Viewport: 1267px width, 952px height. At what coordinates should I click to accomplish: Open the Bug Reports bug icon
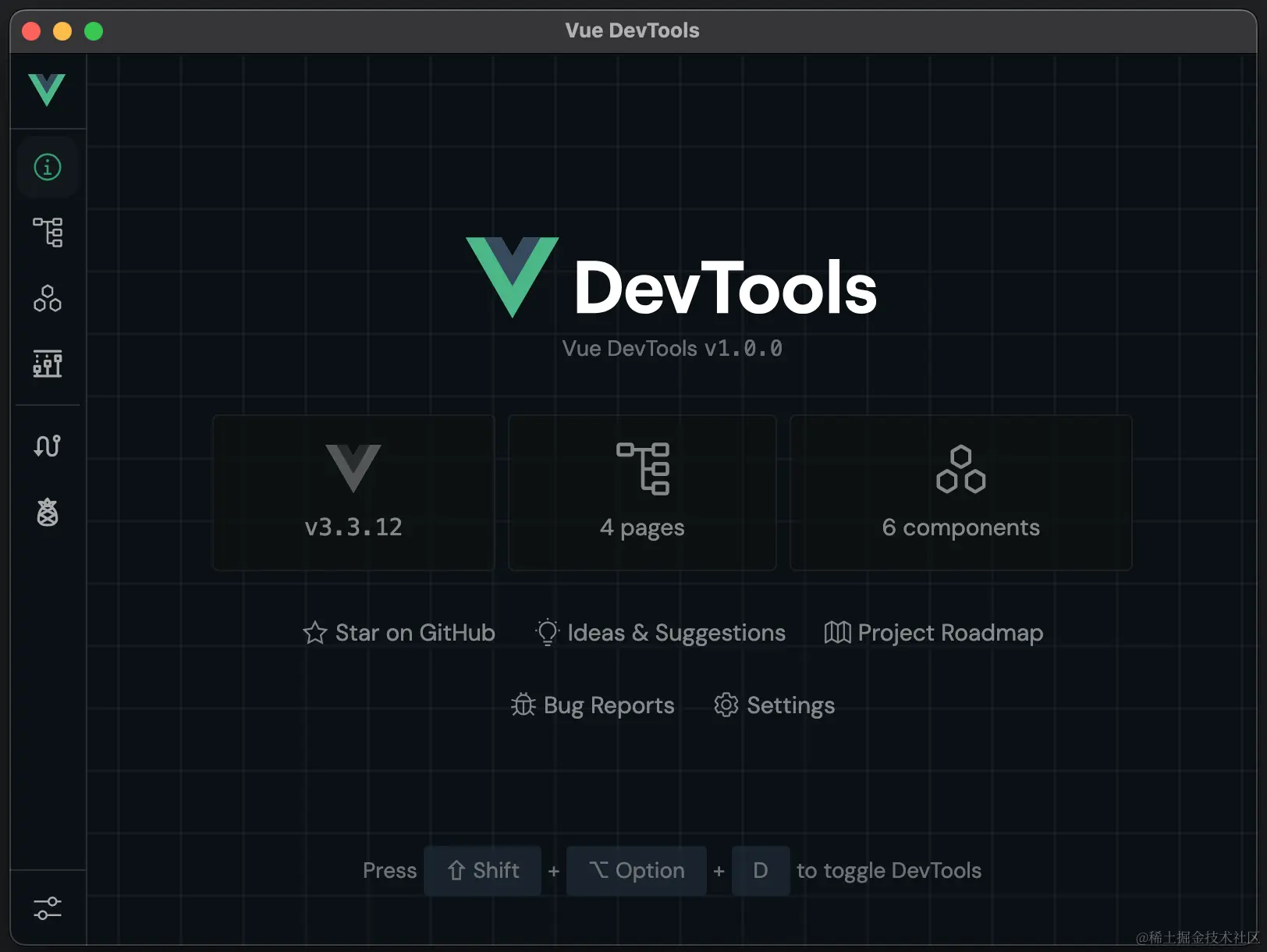coord(524,705)
